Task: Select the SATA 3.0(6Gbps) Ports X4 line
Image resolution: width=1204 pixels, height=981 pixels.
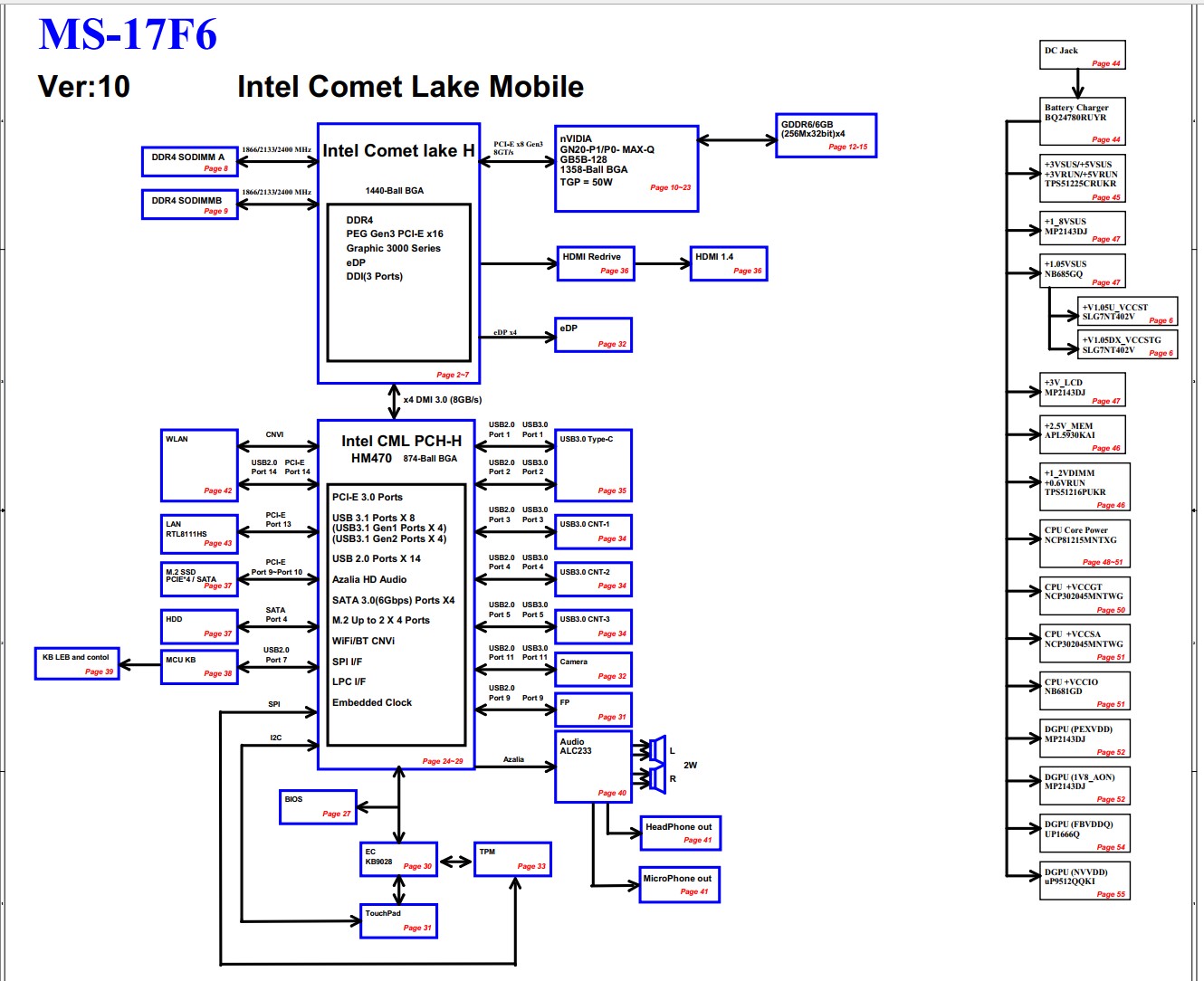Action: coord(394,600)
